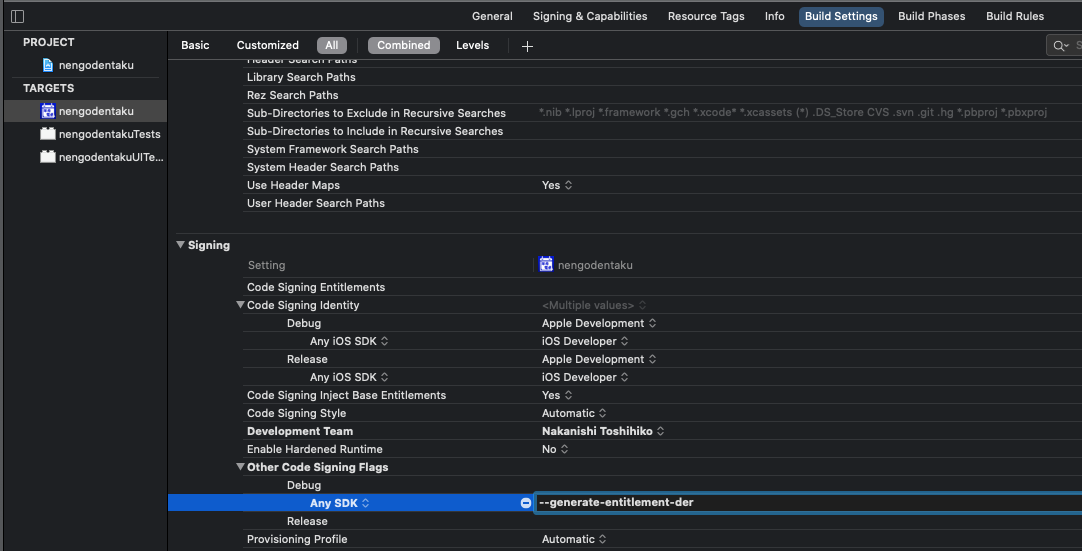Click the plus add setting button

click(527, 46)
